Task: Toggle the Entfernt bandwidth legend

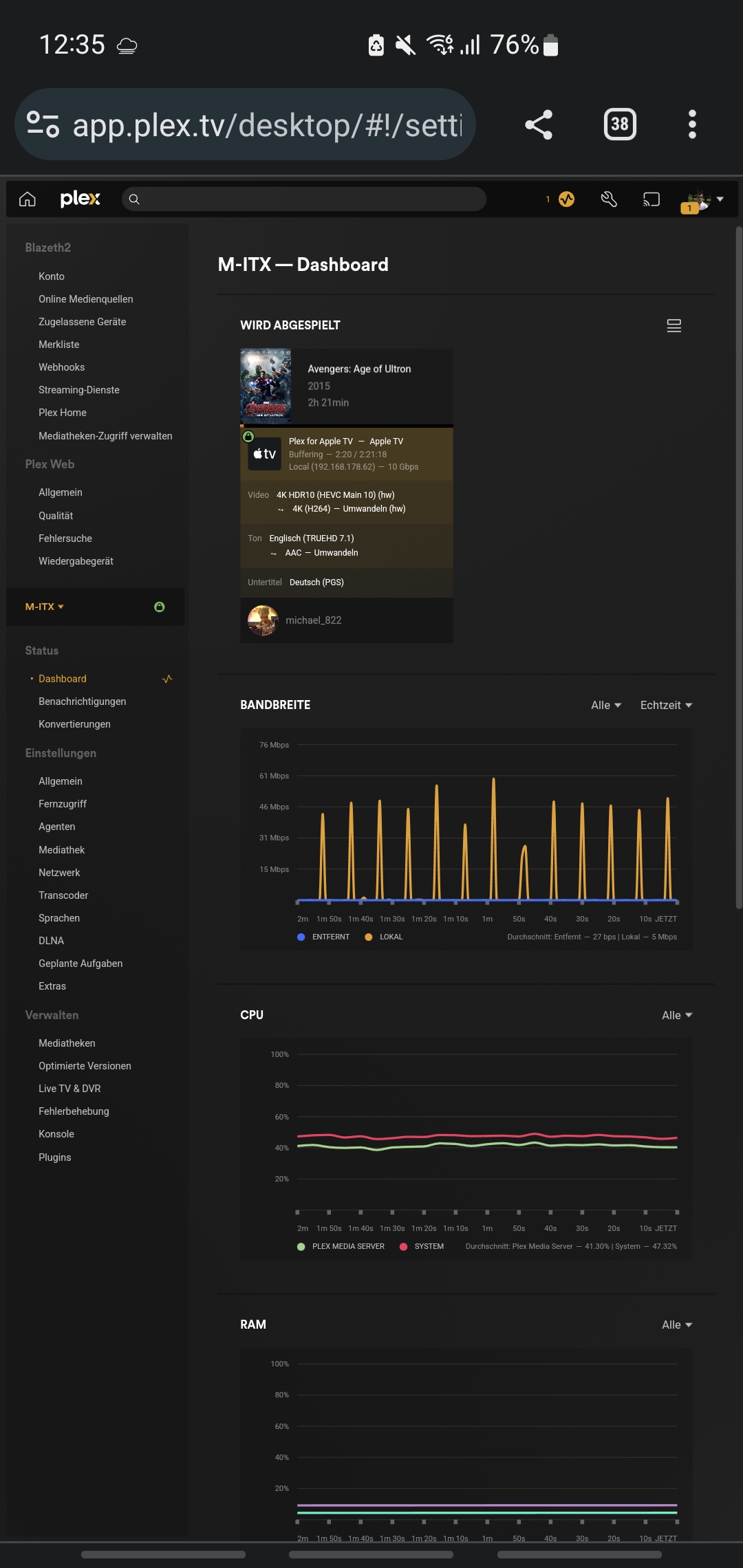Action: pos(323,937)
